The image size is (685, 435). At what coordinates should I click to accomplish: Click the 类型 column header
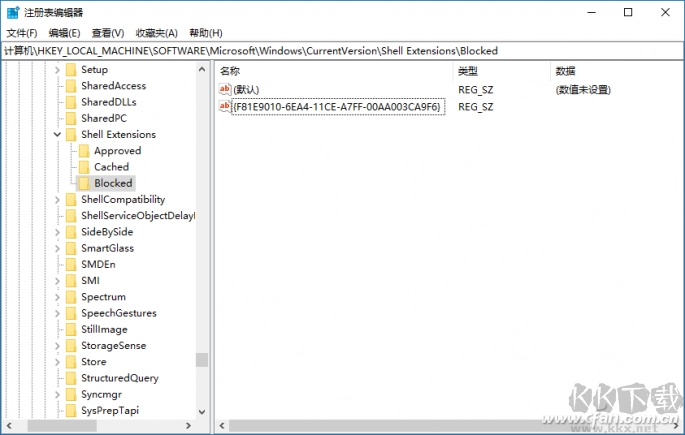[468, 71]
